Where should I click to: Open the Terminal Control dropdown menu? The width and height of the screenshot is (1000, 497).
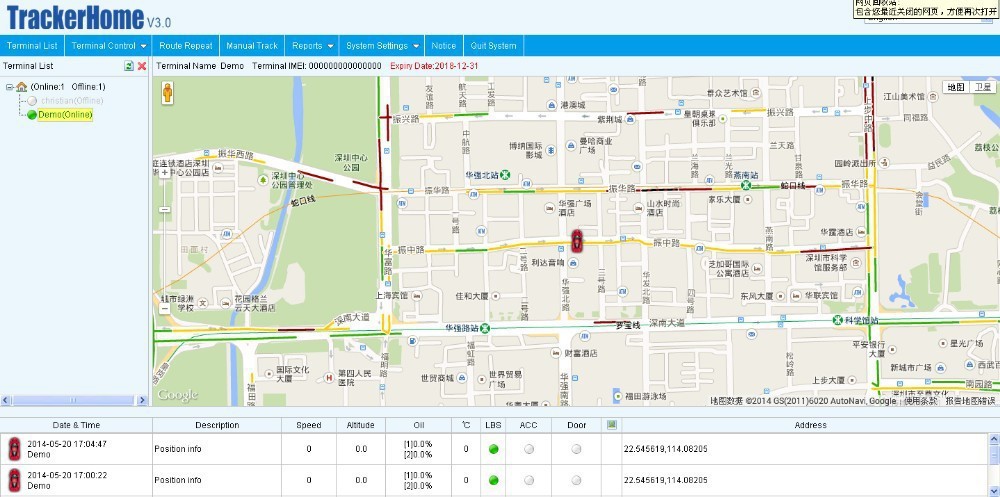coord(108,46)
